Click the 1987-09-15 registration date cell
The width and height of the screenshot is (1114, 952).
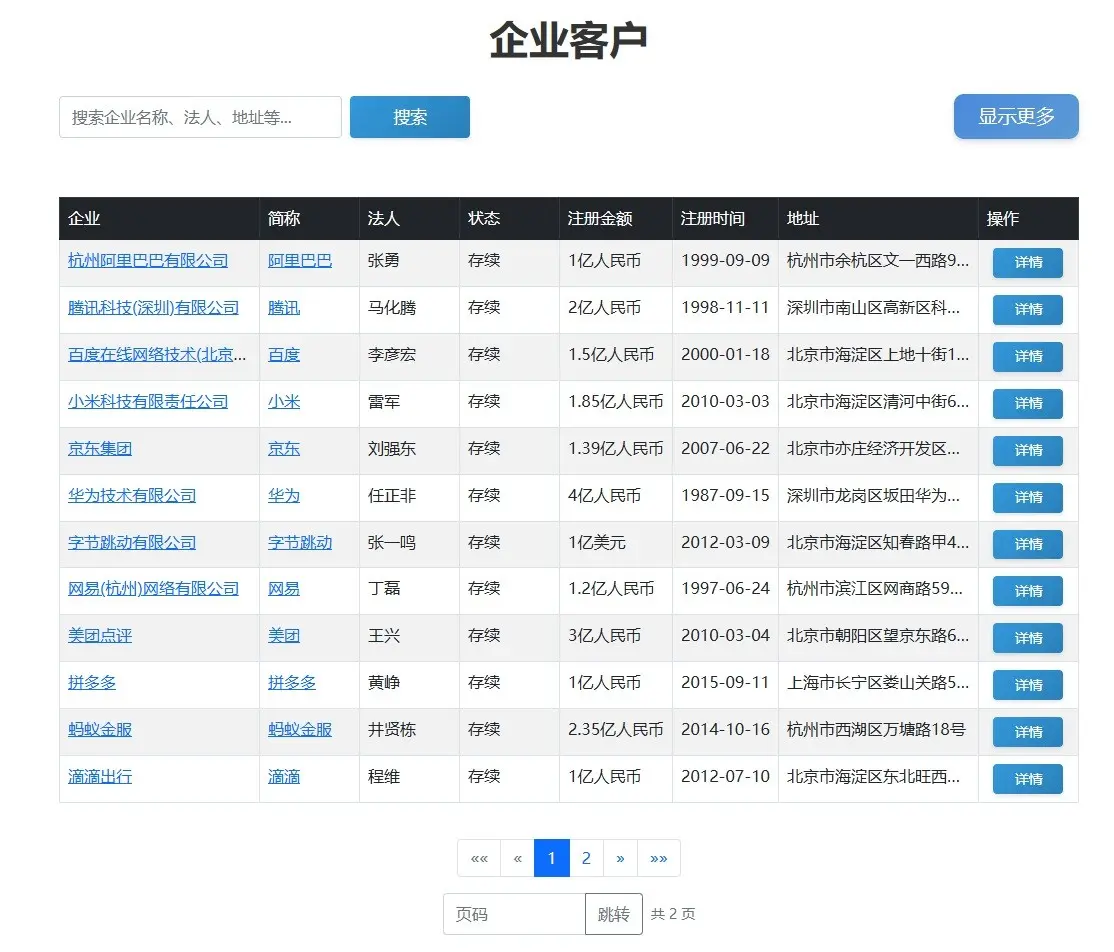(725, 496)
